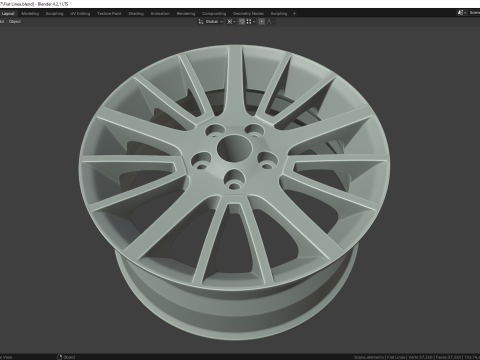
Task: Toggle the snapping magnet button
Action: [x=242, y=22]
